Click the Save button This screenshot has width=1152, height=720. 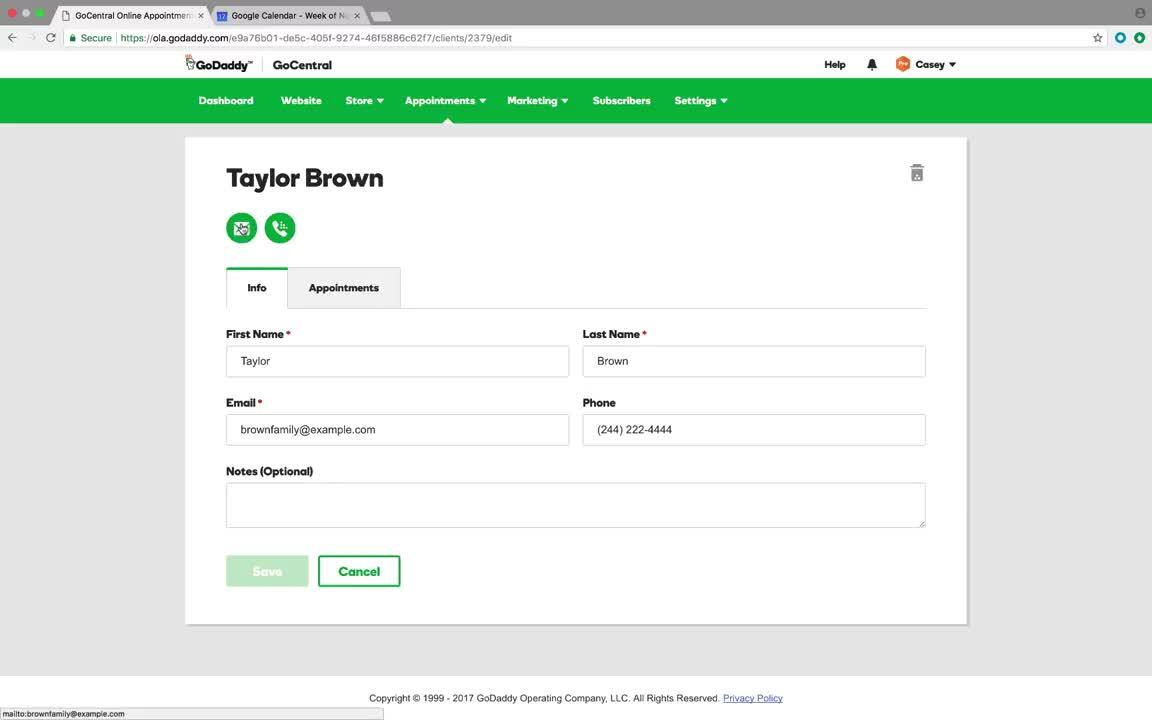[267, 571]
